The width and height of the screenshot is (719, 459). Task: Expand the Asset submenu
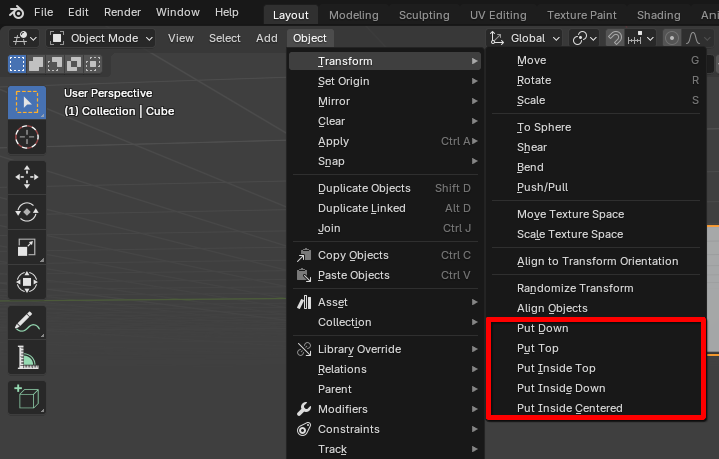click(385, 302)
